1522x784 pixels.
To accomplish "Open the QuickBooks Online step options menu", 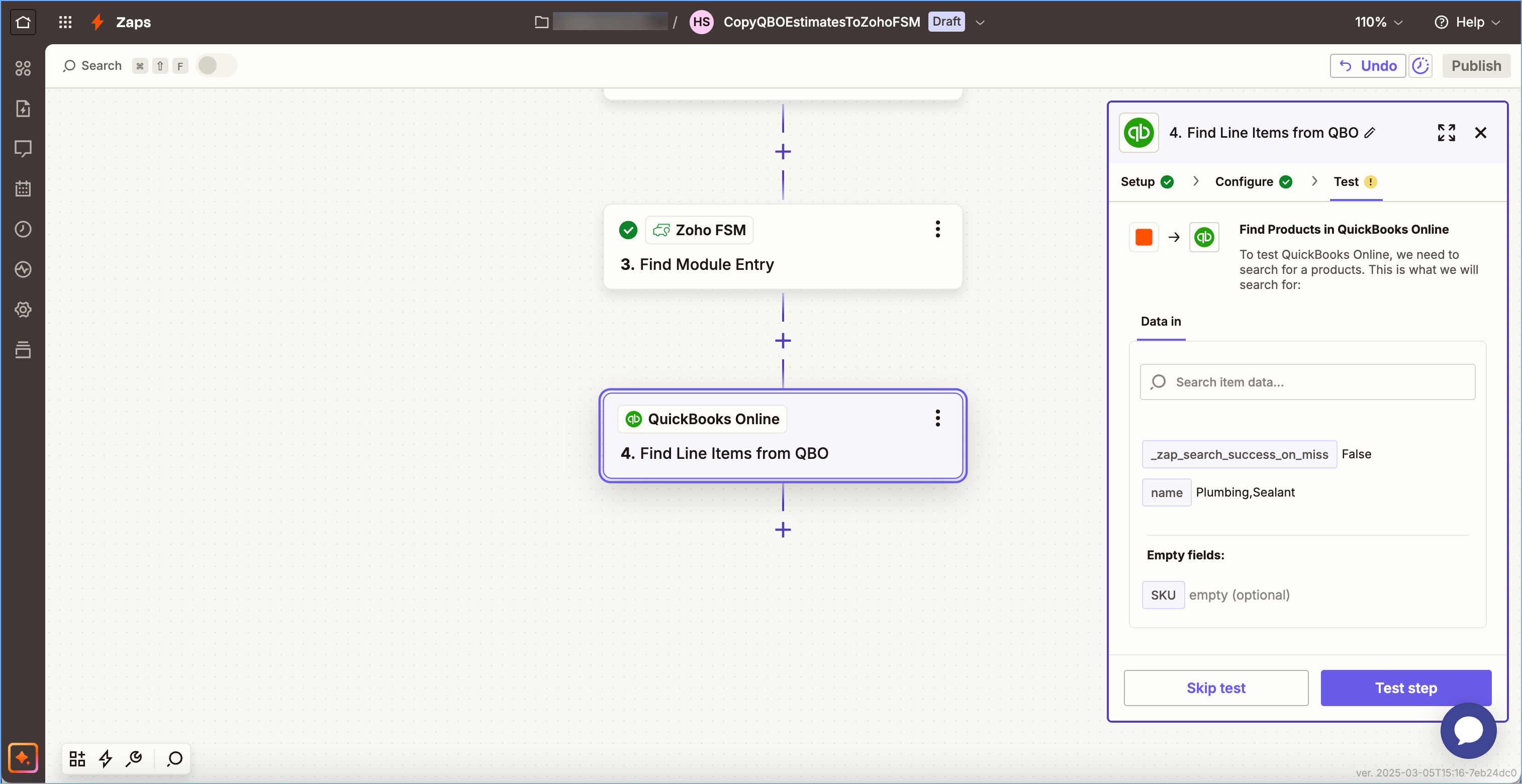I will [937, 418].
